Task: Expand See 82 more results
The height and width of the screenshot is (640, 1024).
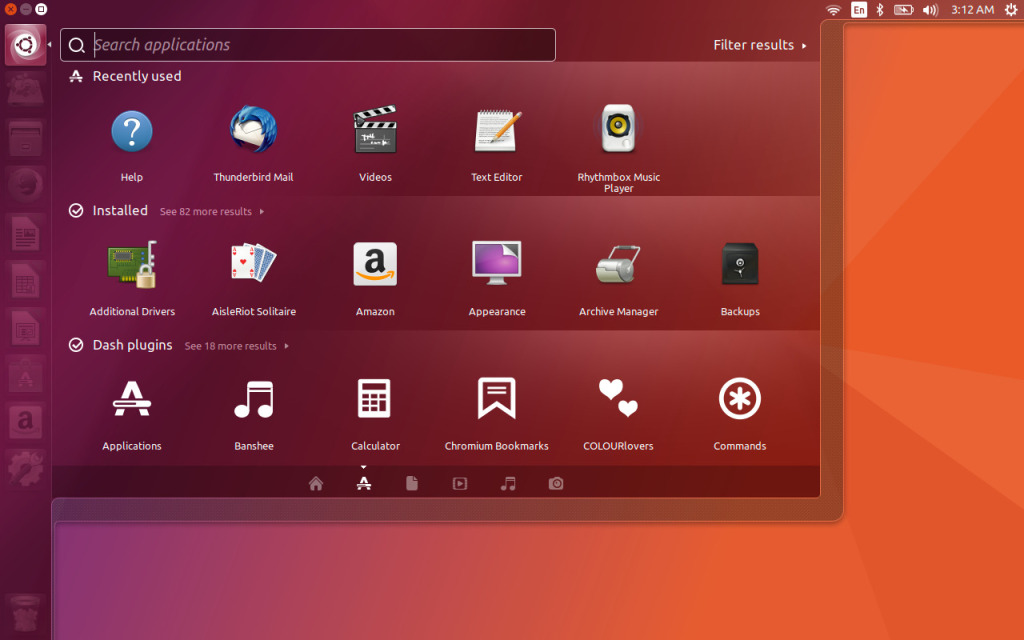Action: coord(212,212)
